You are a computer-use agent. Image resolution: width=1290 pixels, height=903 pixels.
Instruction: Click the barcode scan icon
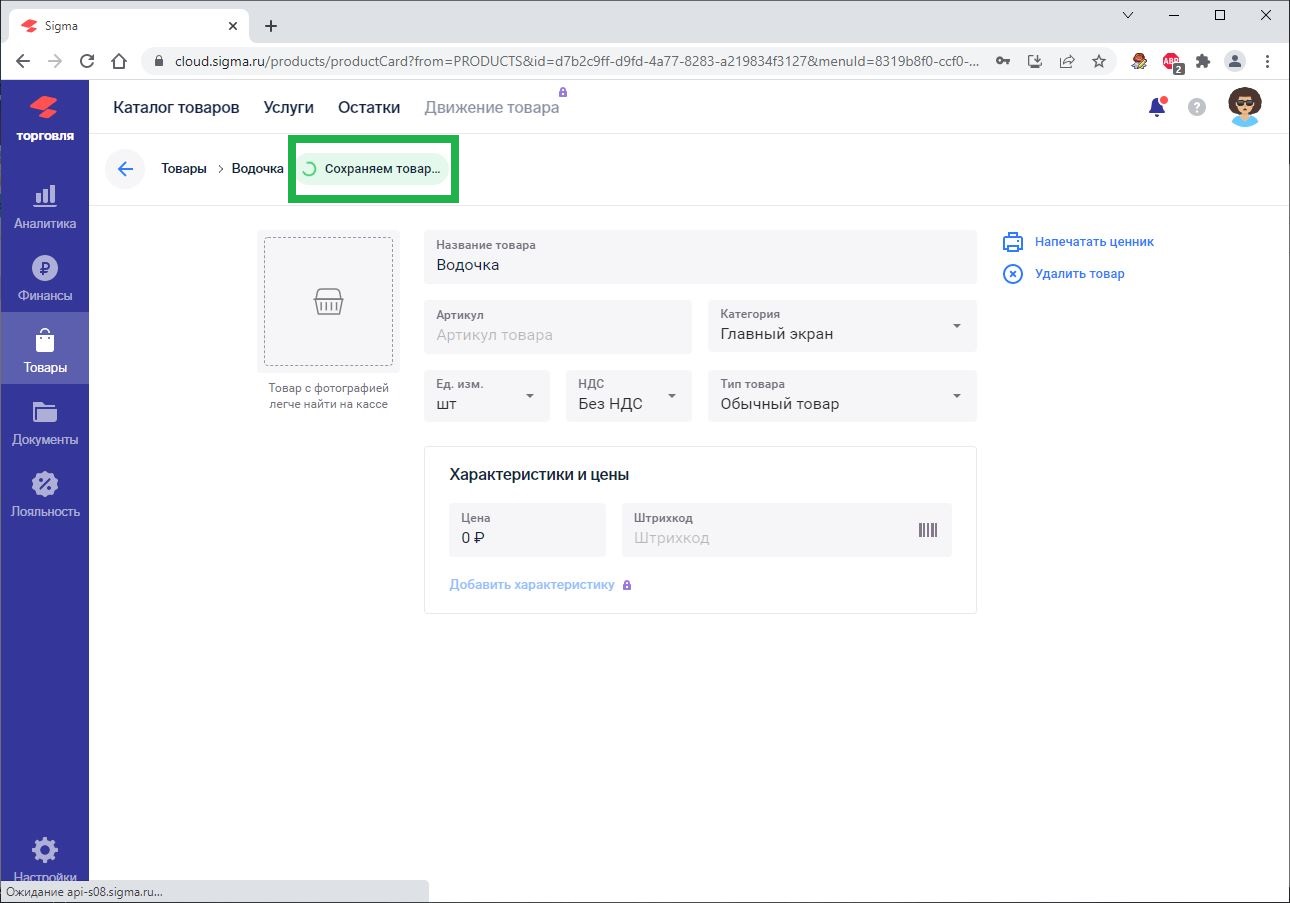coord(927,530)
